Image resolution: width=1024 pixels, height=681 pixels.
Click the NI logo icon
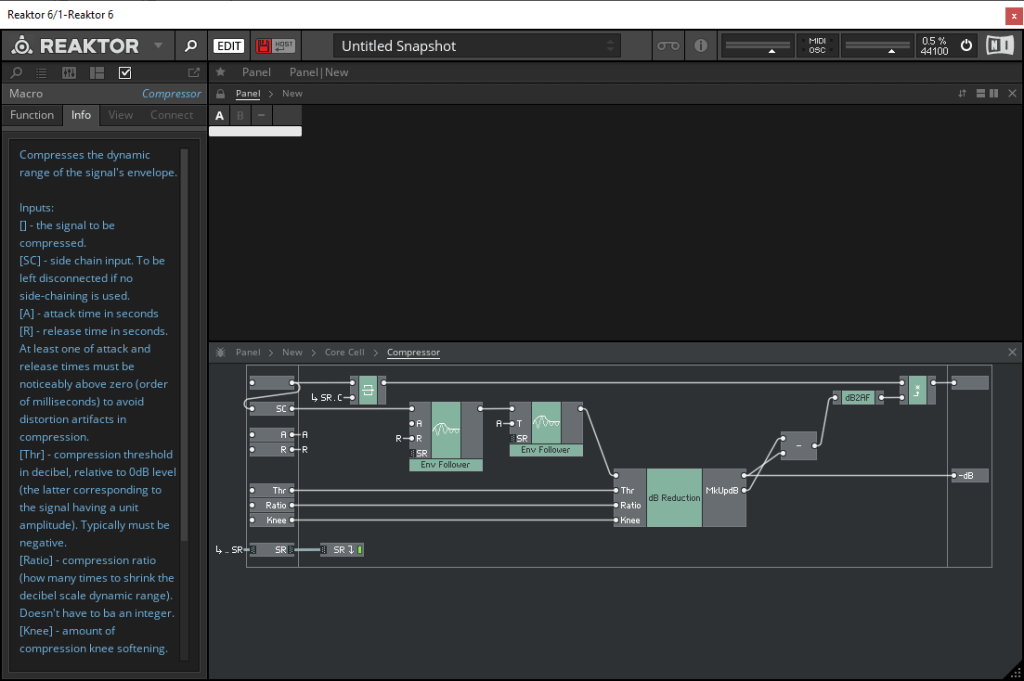coord(998,46)
